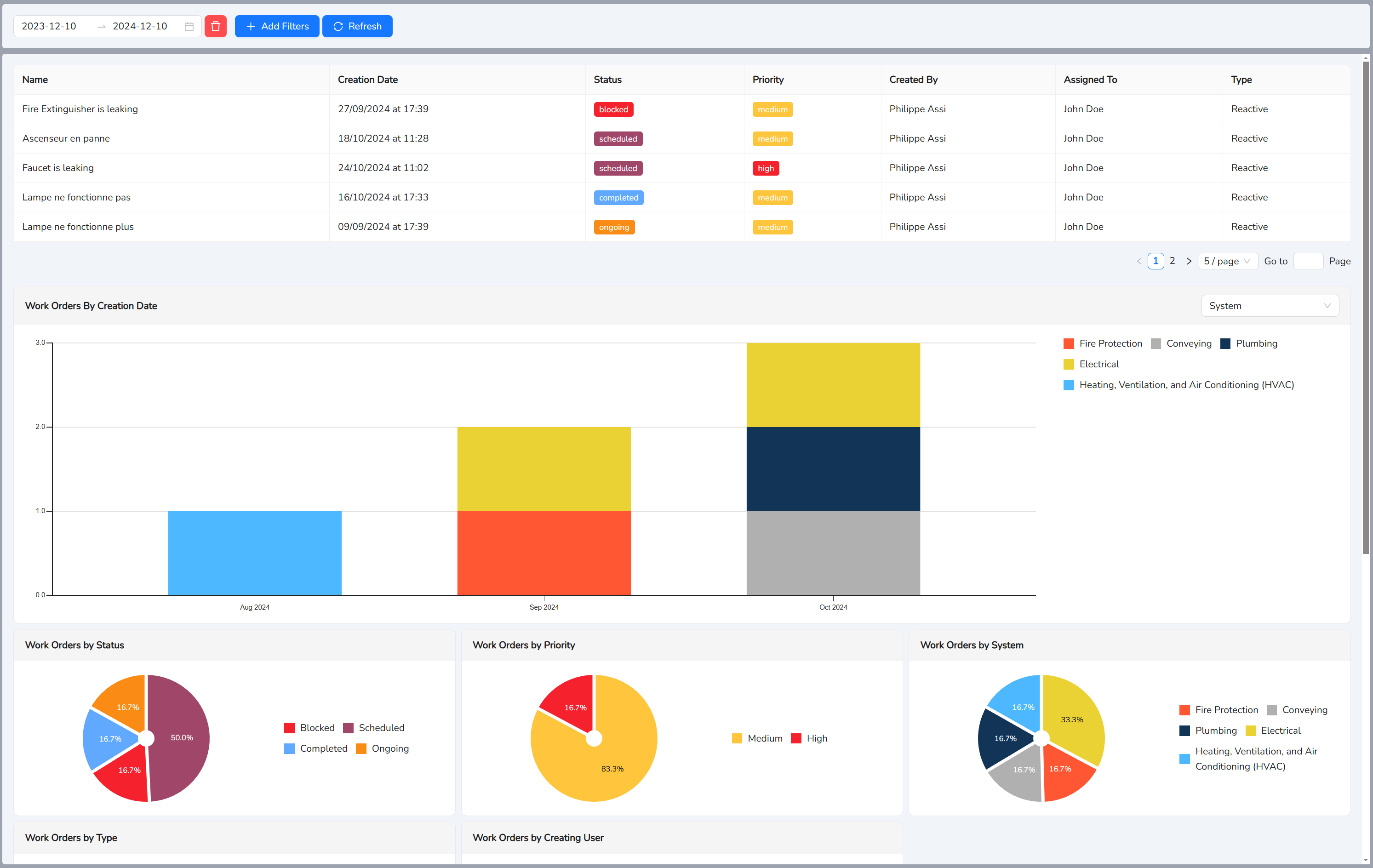Open Fire Extinguisher is leaking row

pyautogui.click(x=682, y=109)
